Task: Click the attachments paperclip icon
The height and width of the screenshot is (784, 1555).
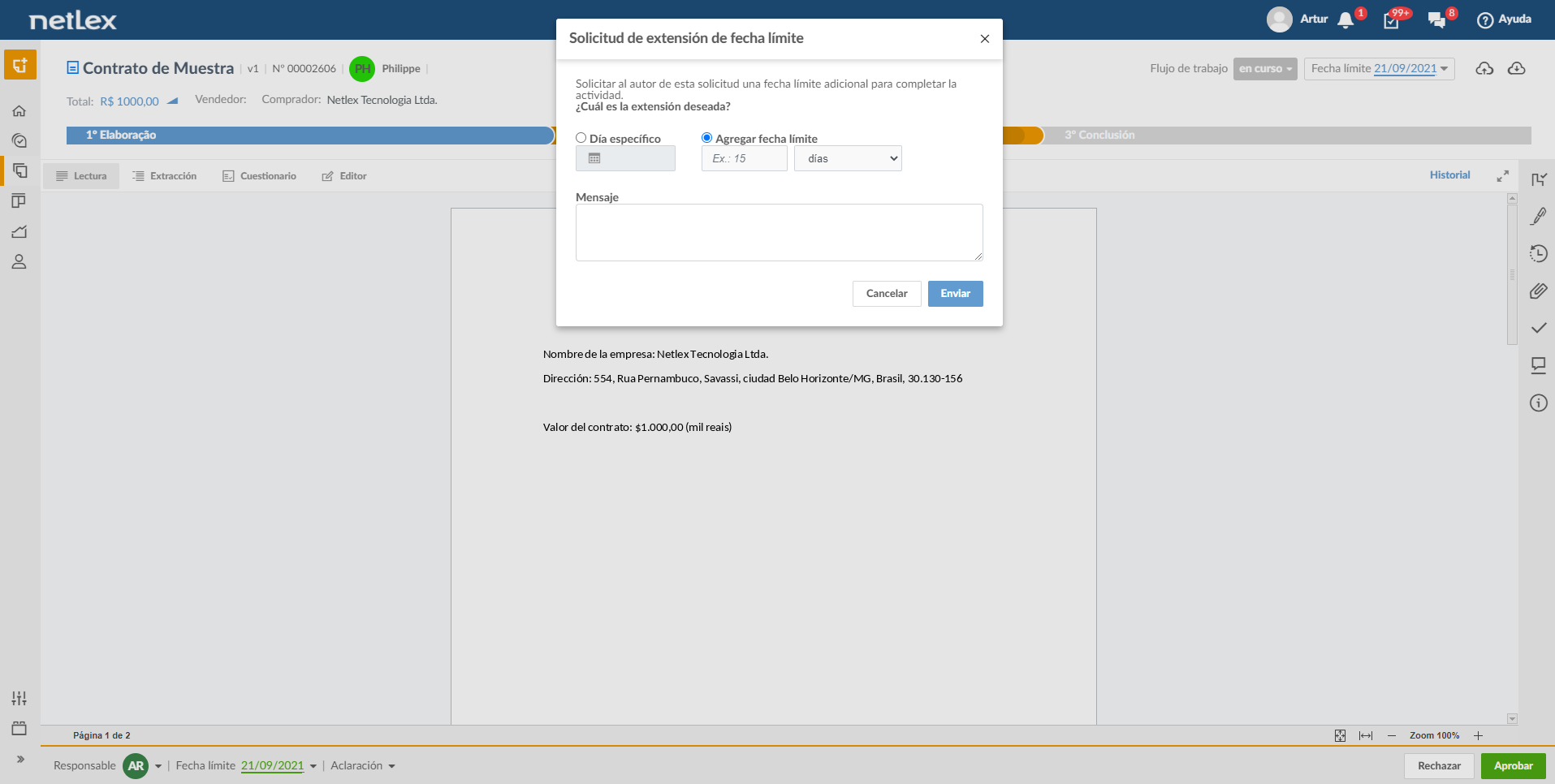Action: (1538, 291)
